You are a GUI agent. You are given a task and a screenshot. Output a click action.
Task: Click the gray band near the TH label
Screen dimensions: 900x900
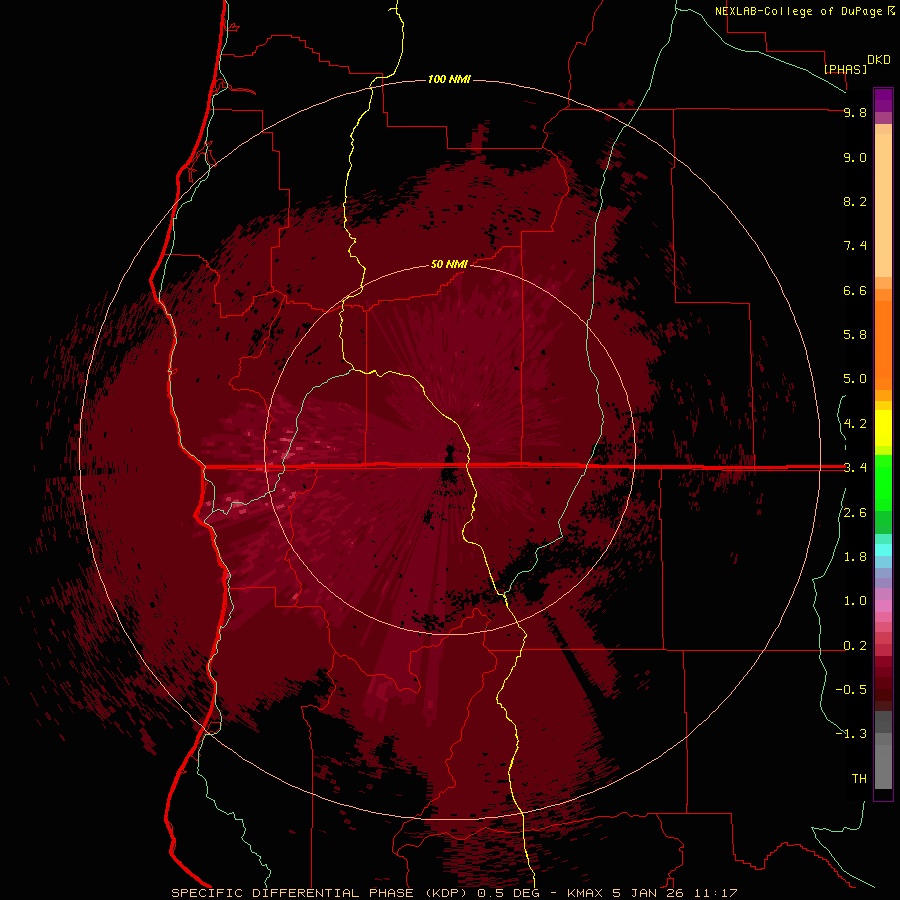pyautogui.click(x=883, y=766)
